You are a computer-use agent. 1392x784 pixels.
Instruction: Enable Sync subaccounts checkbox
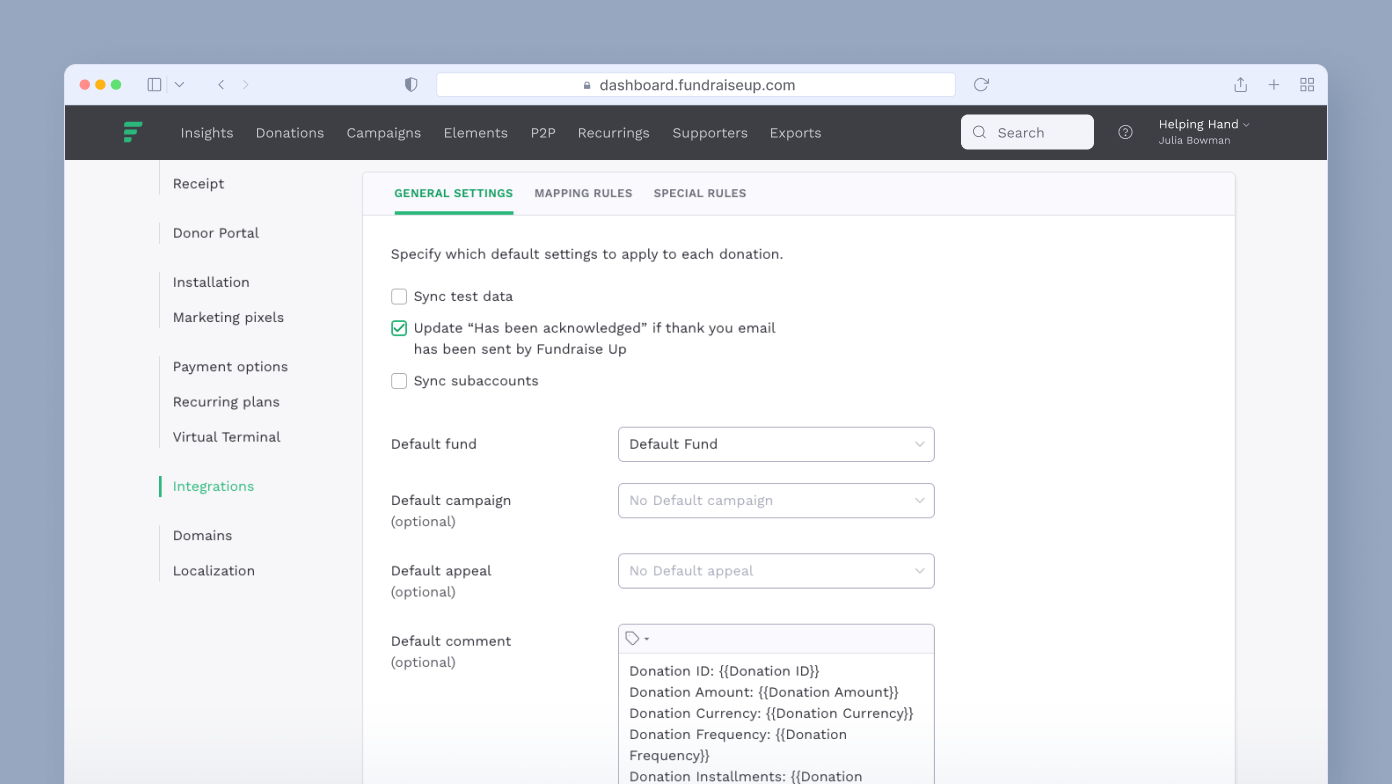click(399, 381)
